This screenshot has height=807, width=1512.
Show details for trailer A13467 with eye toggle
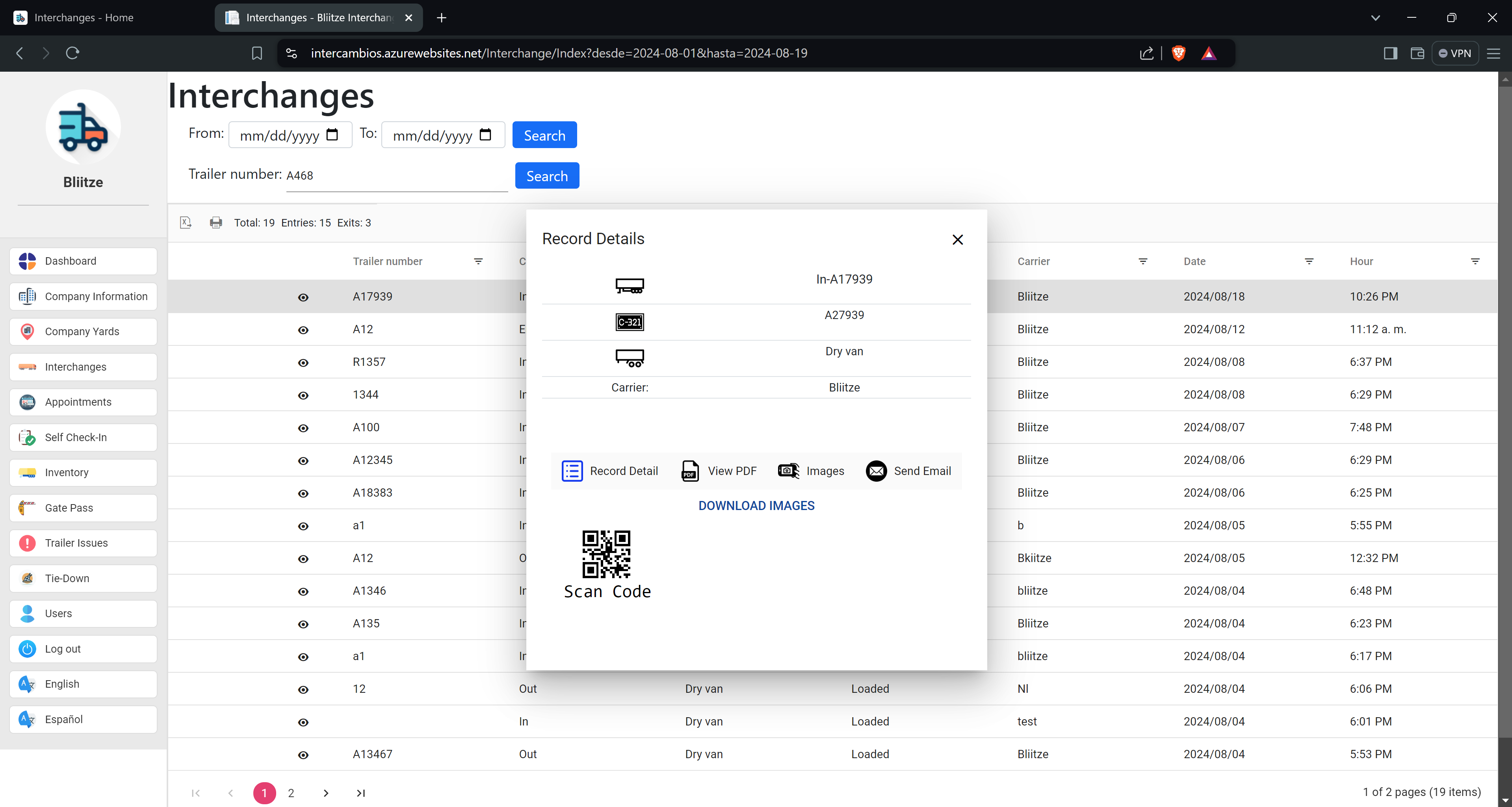[x=303, y=755]
